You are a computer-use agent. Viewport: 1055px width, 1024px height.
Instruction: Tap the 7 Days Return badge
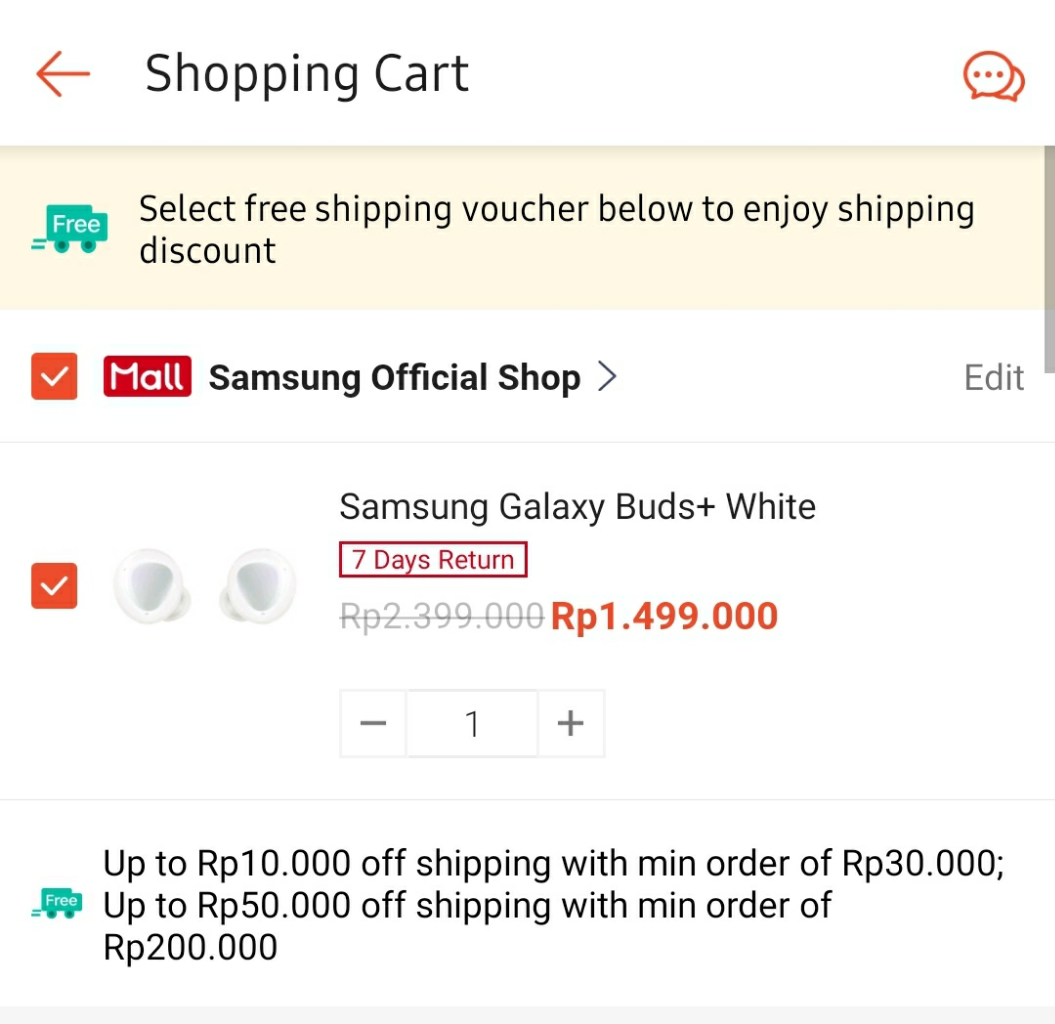point(433,560)
